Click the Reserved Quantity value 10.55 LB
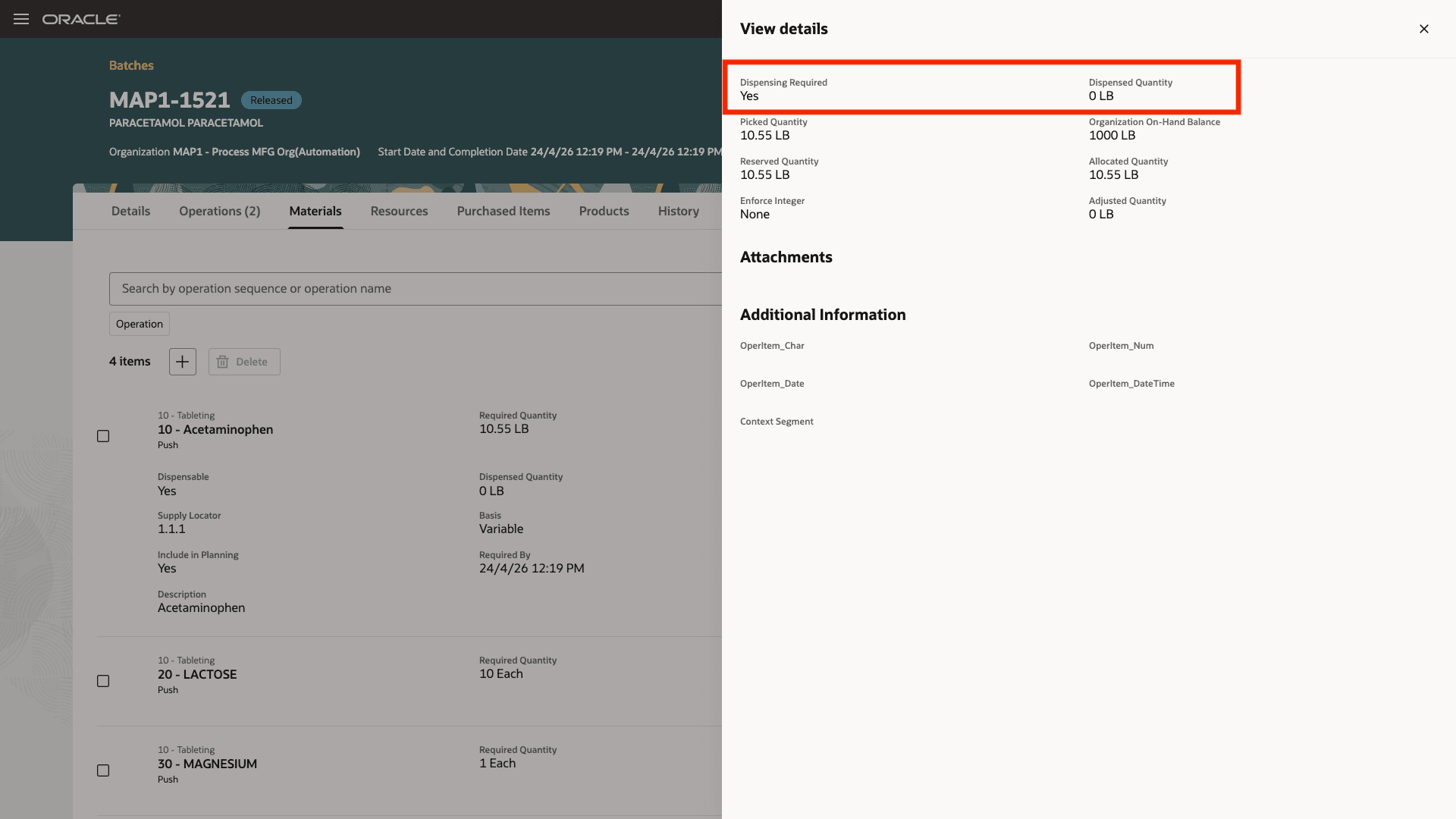The image size is (1456, 819). tap(765, 174)
